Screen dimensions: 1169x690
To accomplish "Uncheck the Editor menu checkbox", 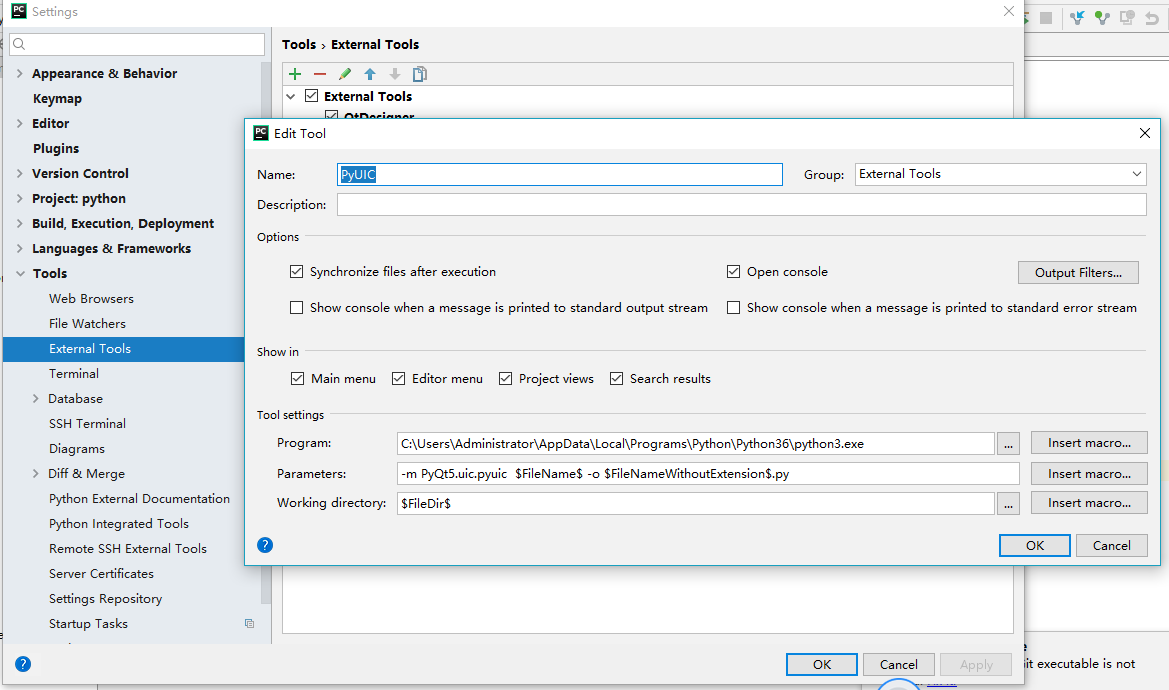I will (399, 379).
